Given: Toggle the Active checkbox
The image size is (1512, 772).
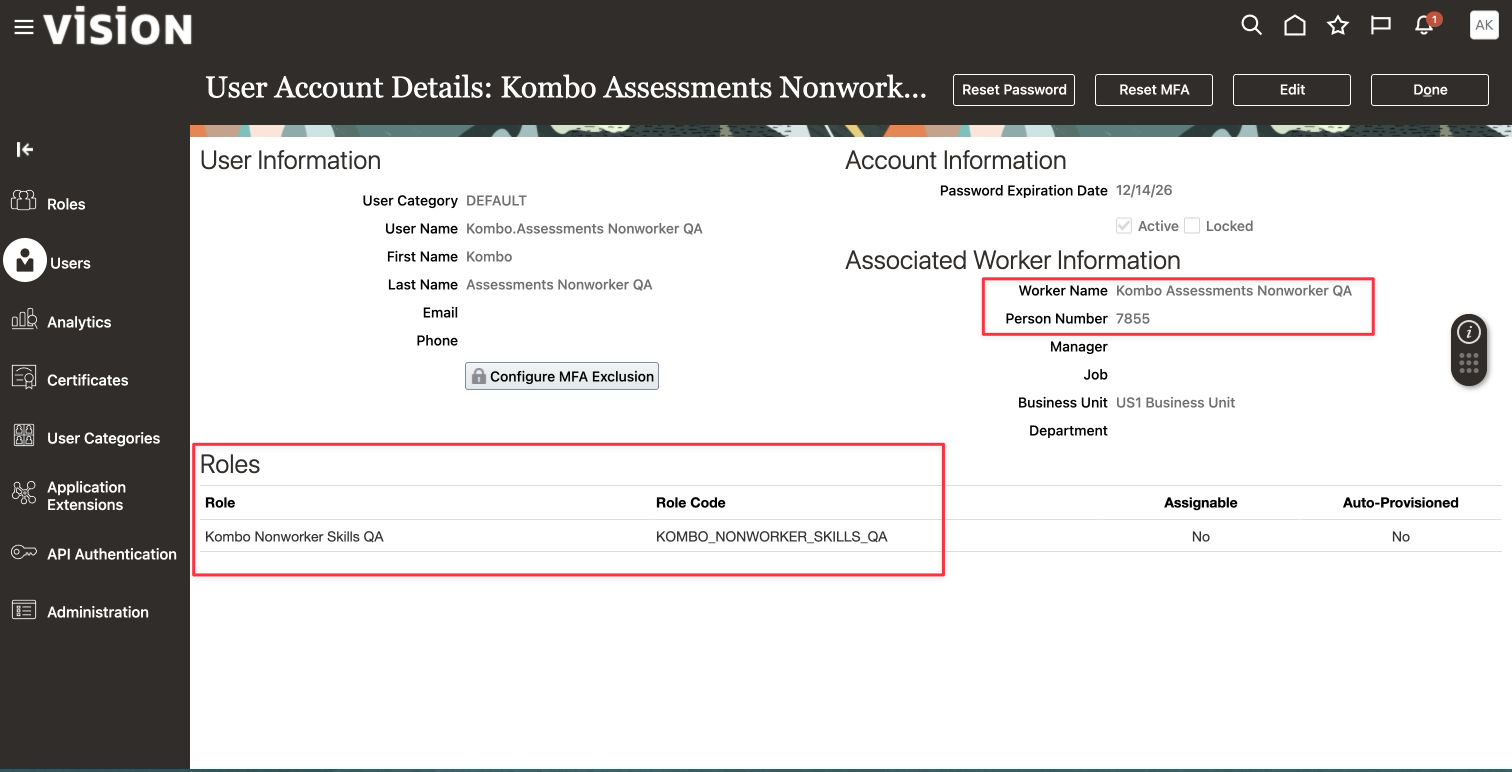Looking at the screenshot, I should tap(1124, 226).
